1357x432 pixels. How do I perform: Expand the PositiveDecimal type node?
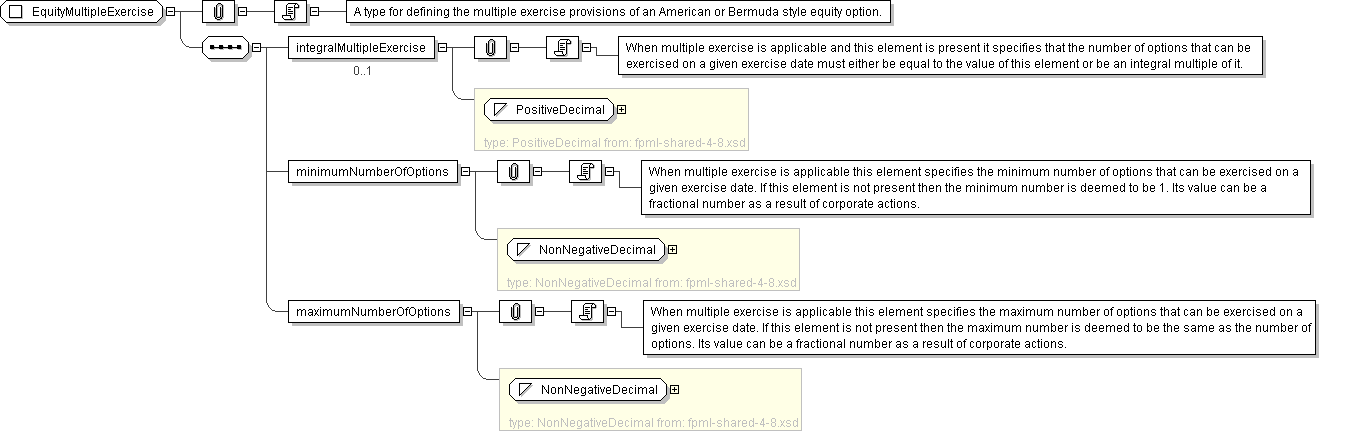pos(622,109)
